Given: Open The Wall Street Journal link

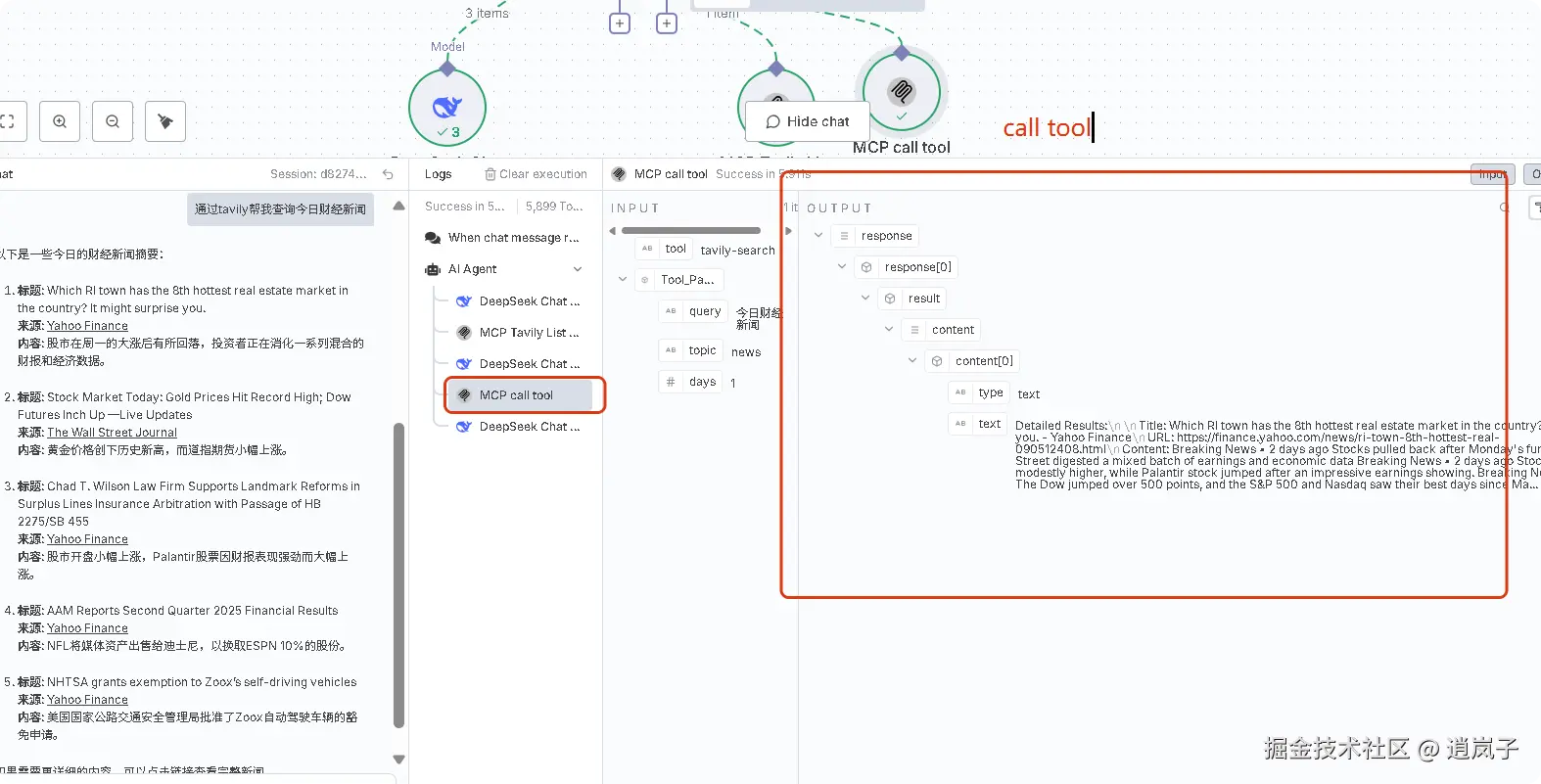Looking at the screenshot, I should click(112, 433).
